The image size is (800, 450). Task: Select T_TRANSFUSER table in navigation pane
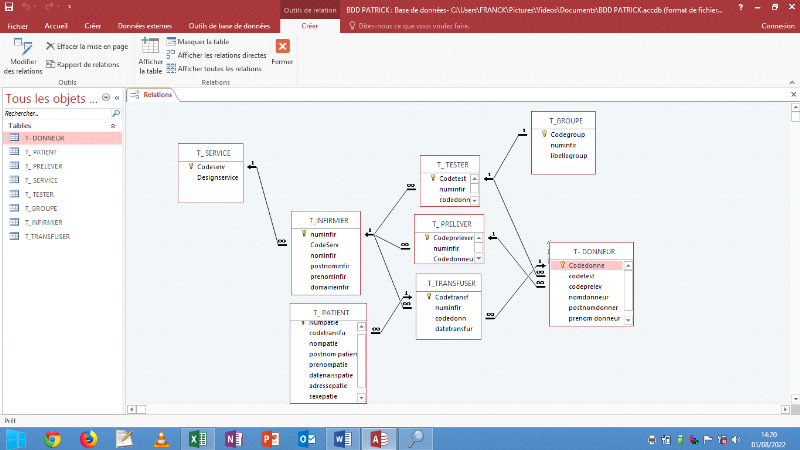click(46, 236)
